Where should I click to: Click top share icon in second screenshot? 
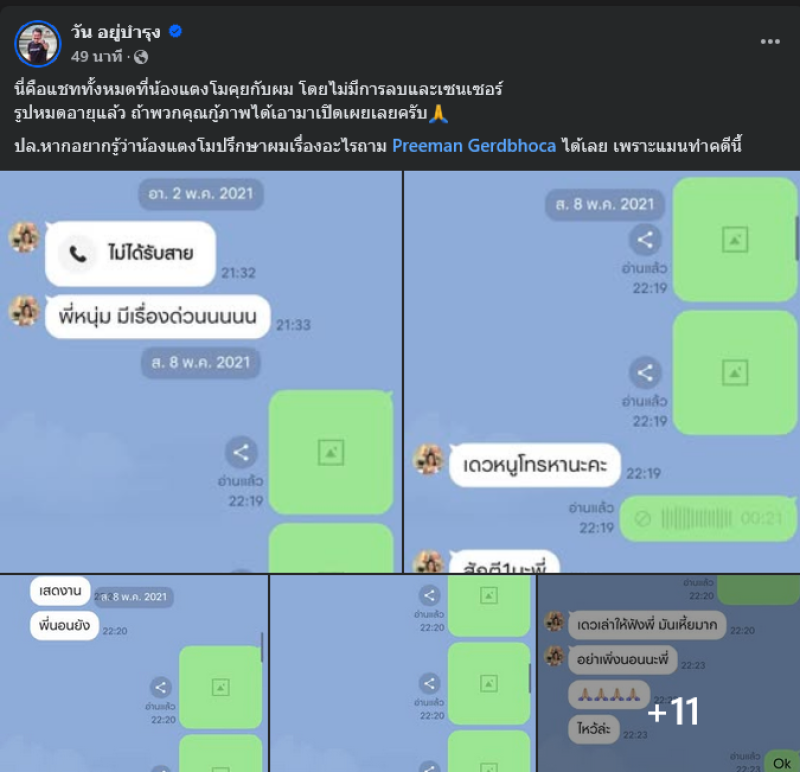point(645,240)
